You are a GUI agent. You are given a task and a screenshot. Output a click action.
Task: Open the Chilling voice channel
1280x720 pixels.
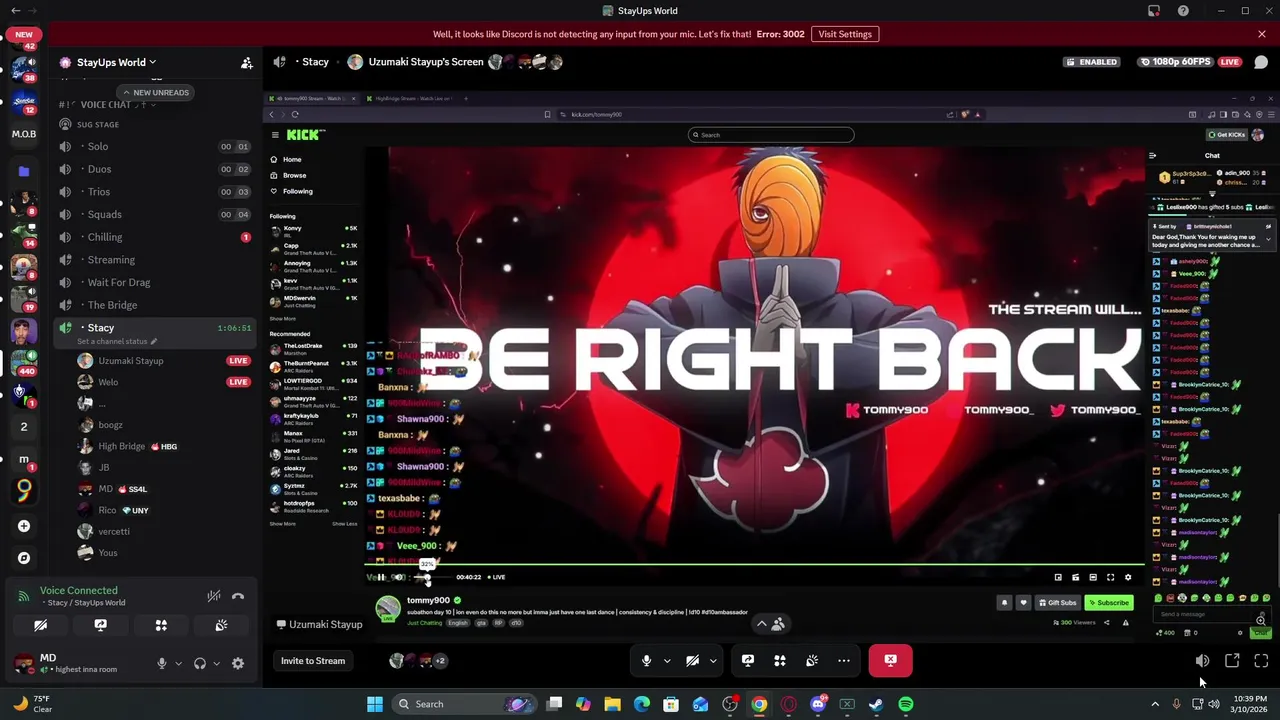(155, 237)
